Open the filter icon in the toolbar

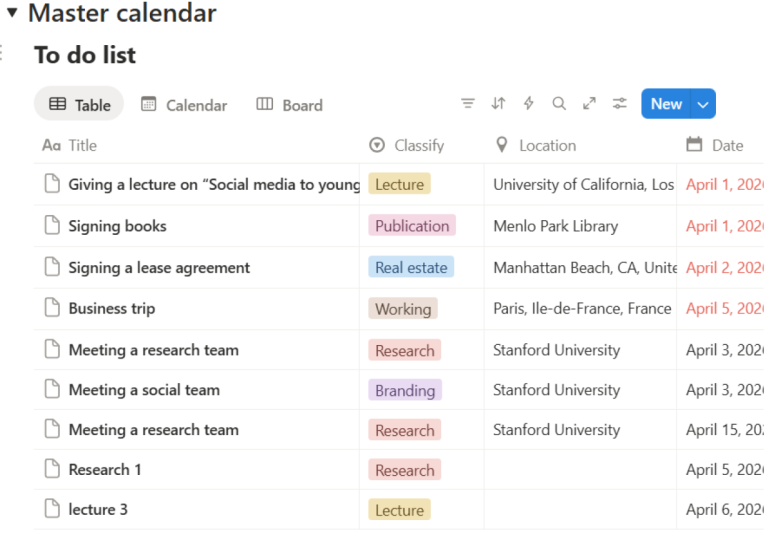click(x=467, y=104)
